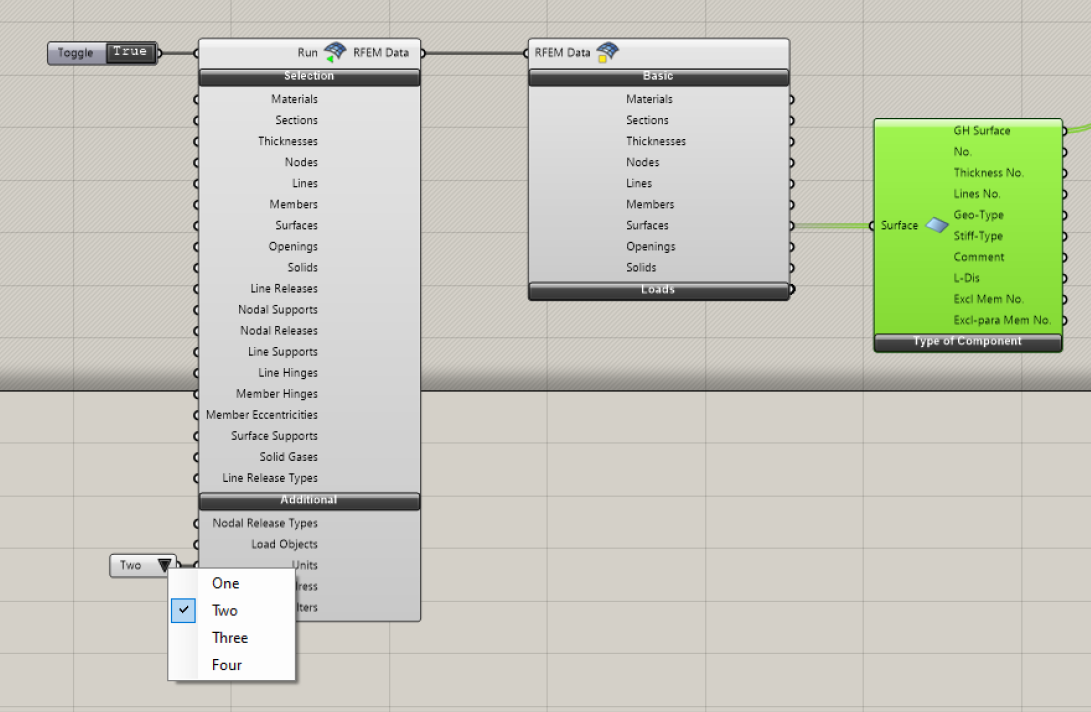The image size is (1091, 712).
Task: Choose Four from the dropdown list
Action: tap(227, 665)
